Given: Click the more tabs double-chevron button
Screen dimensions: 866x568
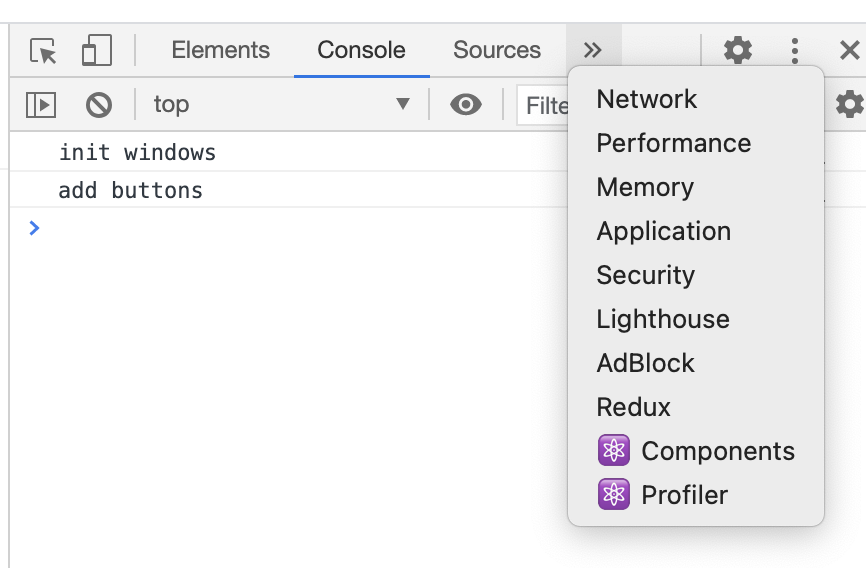Looking at the screenshot, I should click(593, 50).
